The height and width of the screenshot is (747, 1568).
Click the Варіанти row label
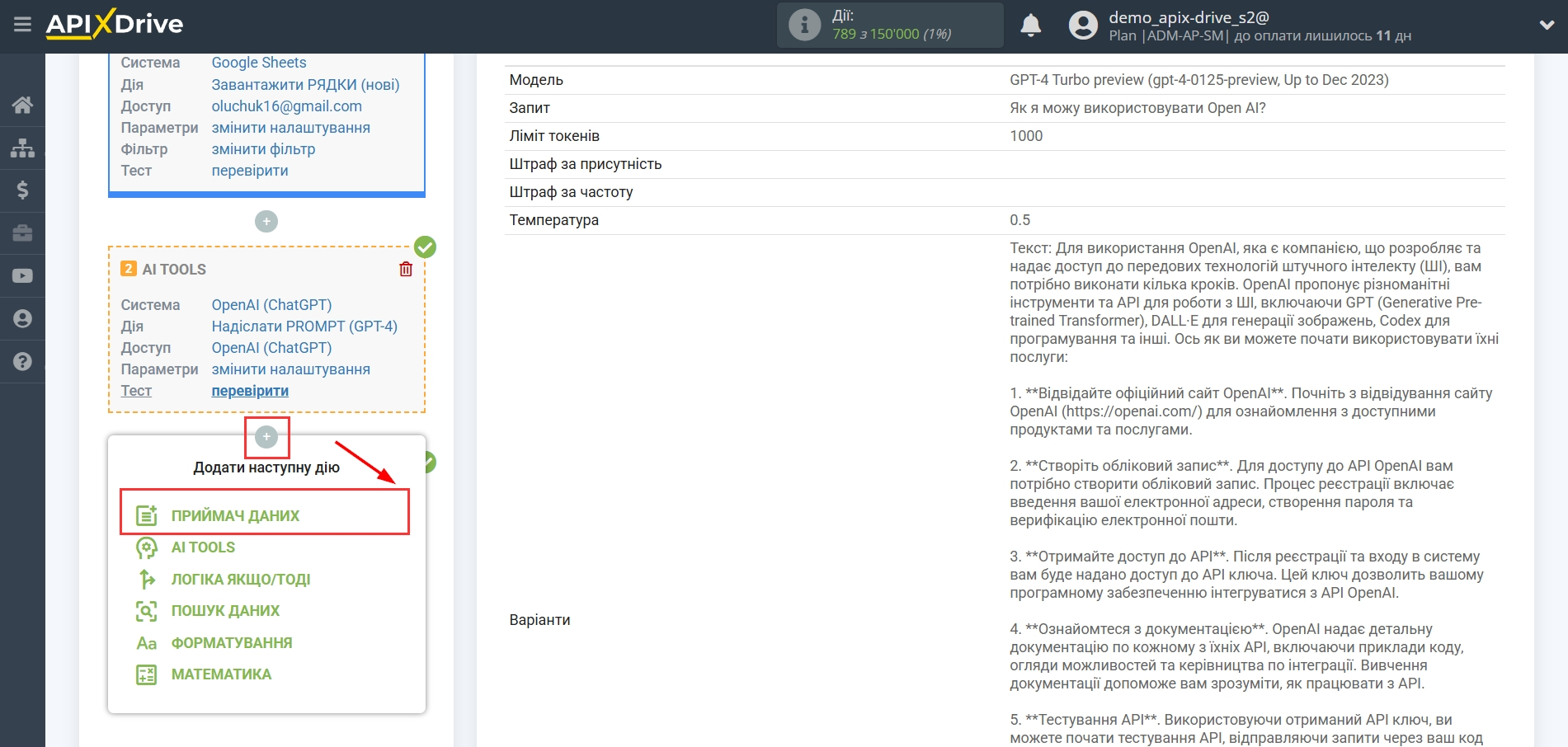539,620
